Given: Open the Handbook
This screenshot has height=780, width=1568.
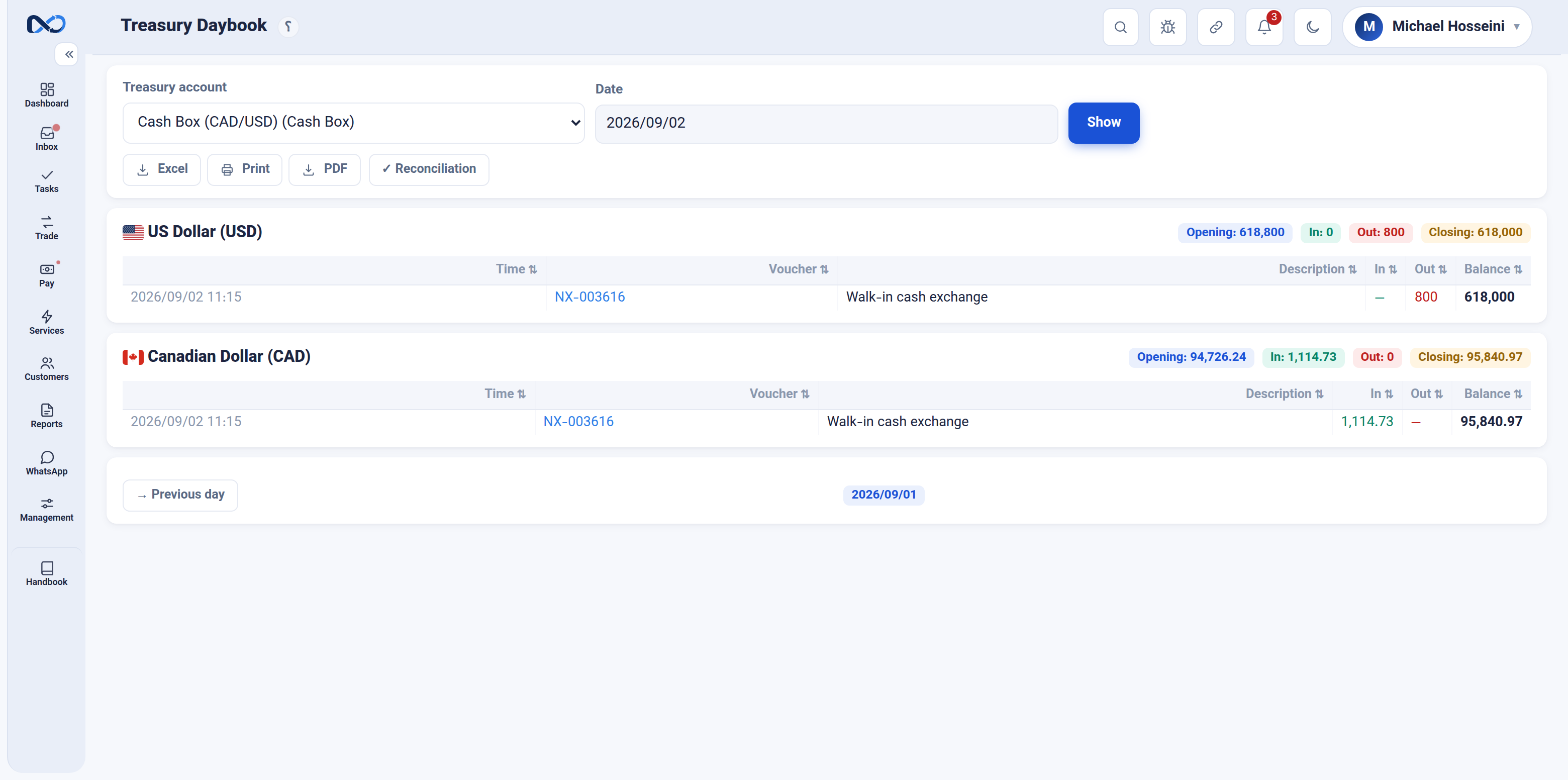Looking at the screenshot, I should click(46, 574).
